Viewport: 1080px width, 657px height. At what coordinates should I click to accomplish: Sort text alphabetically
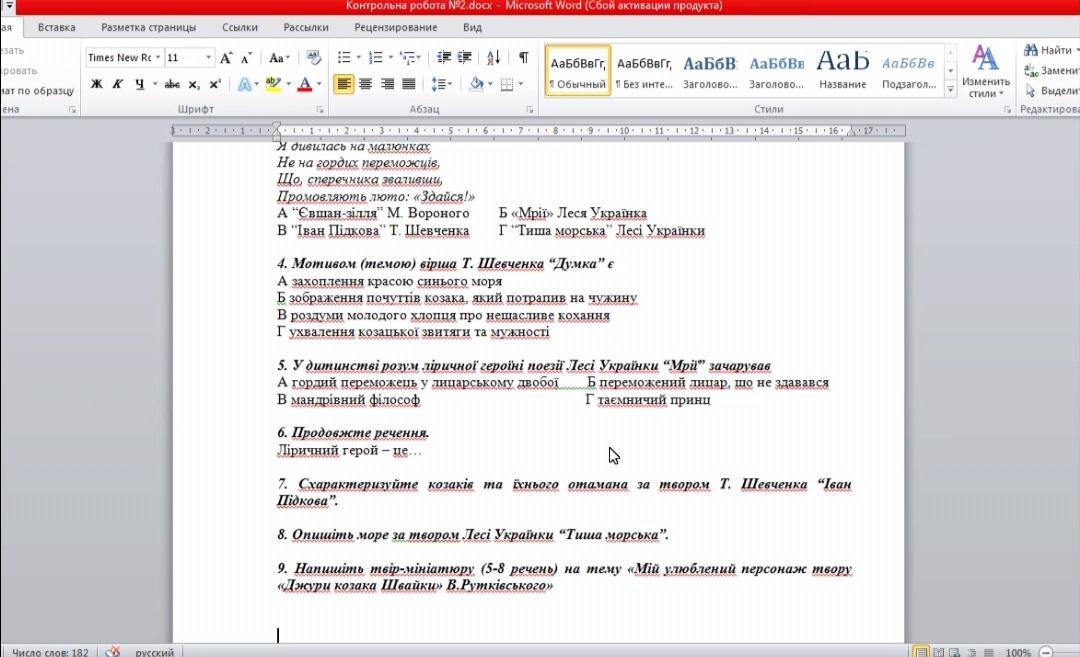(x=493, y=57)
